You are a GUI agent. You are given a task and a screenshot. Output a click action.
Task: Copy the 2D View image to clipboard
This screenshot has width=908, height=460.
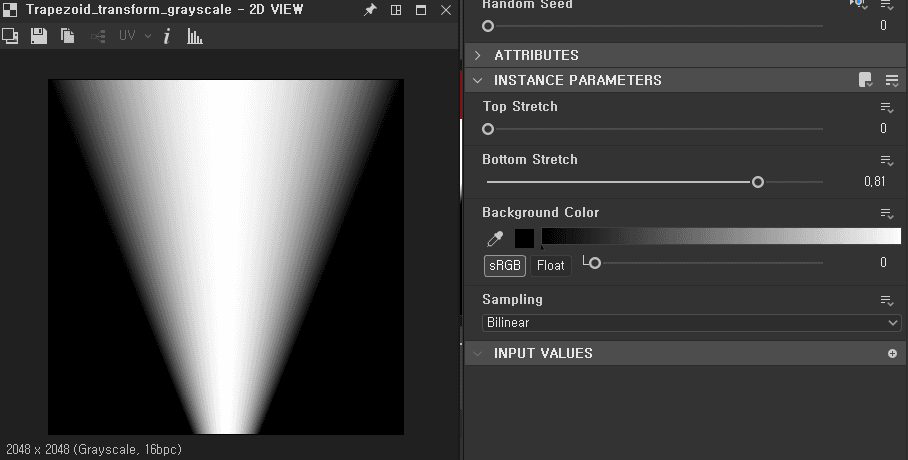(x=68, y=36)
